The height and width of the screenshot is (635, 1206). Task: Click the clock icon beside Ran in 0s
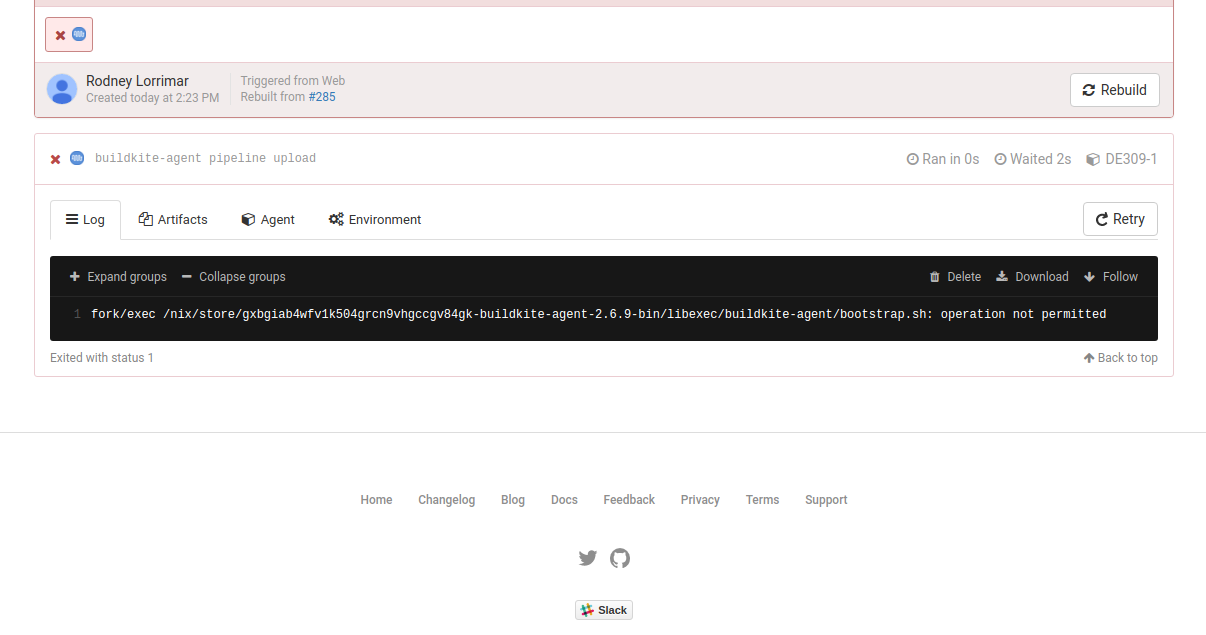(x=912, y=158)
